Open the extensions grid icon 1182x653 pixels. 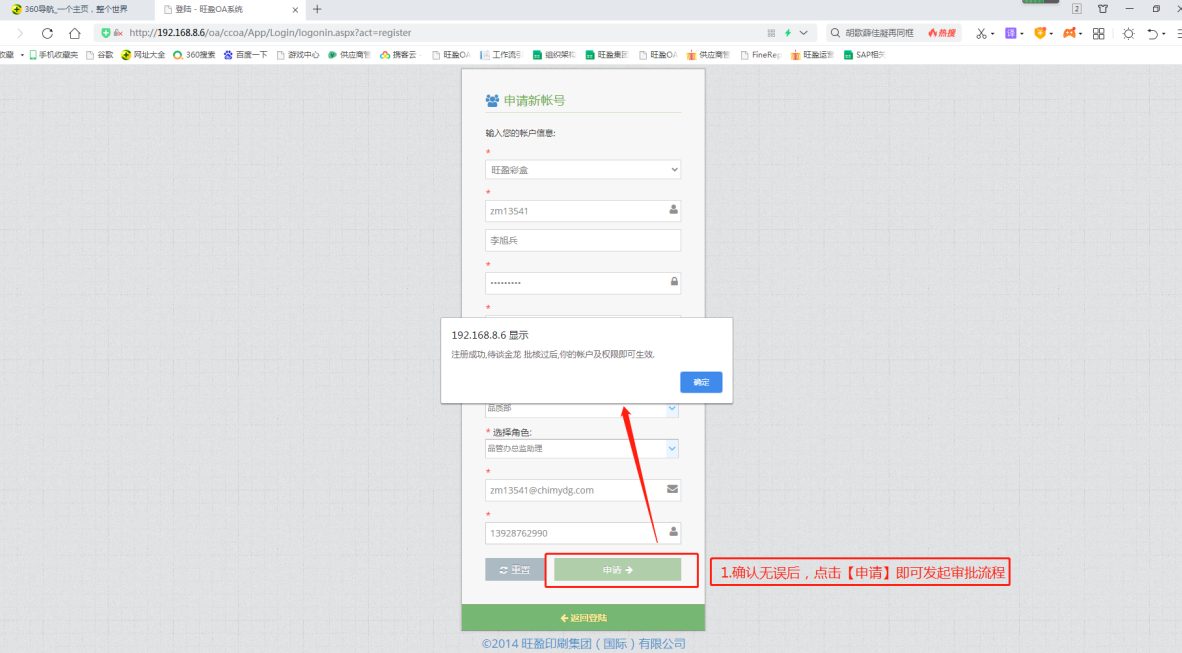(1098, 33)
